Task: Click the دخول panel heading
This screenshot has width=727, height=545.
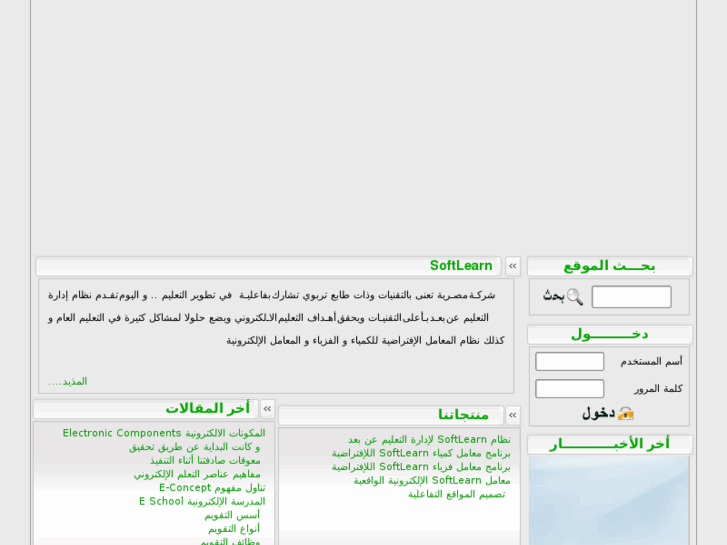Action: [609, 334]
